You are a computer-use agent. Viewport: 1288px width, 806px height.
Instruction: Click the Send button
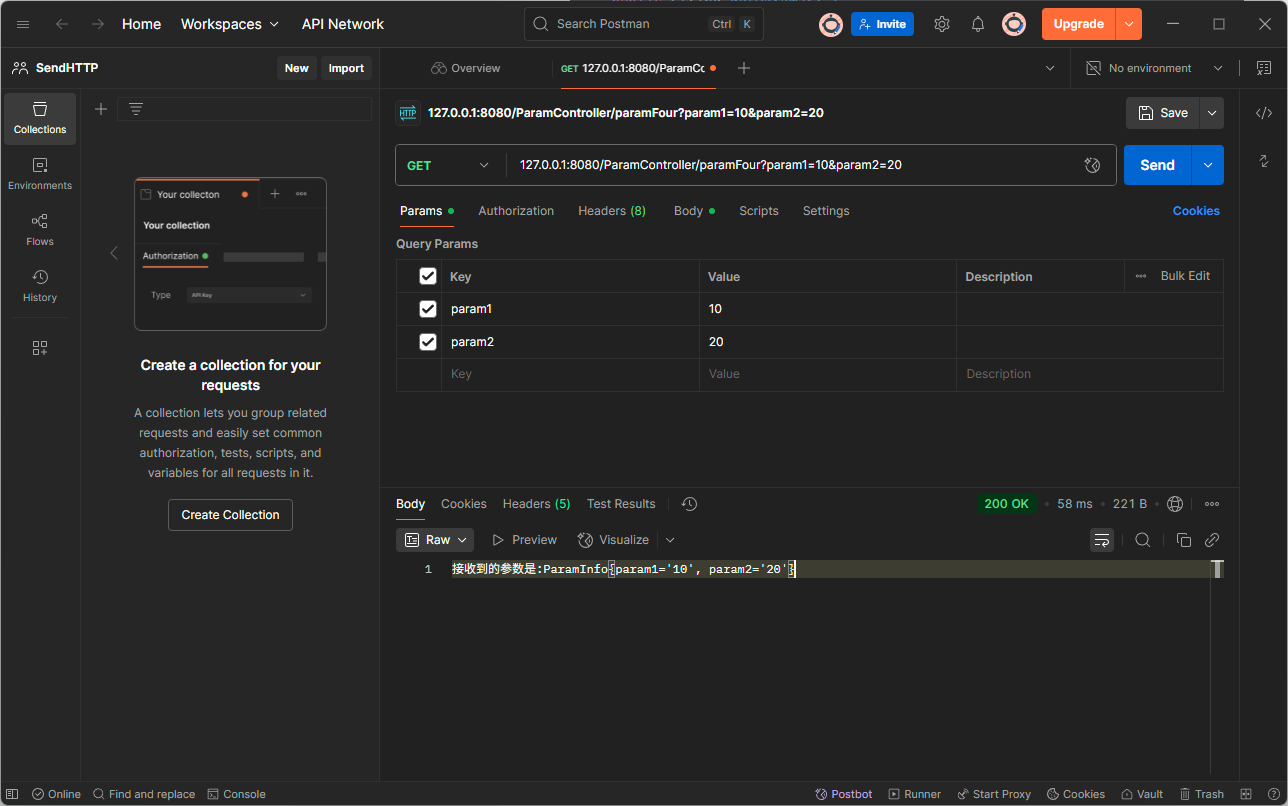coord(1158,165)
